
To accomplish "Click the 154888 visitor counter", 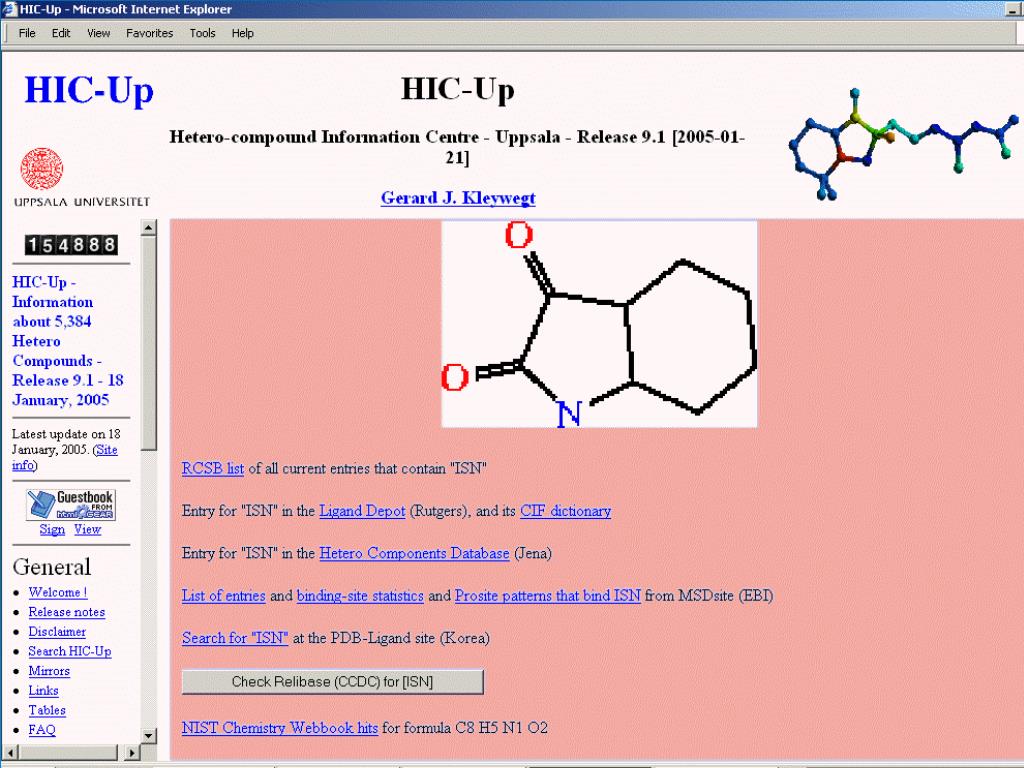I will click(71, 245).
